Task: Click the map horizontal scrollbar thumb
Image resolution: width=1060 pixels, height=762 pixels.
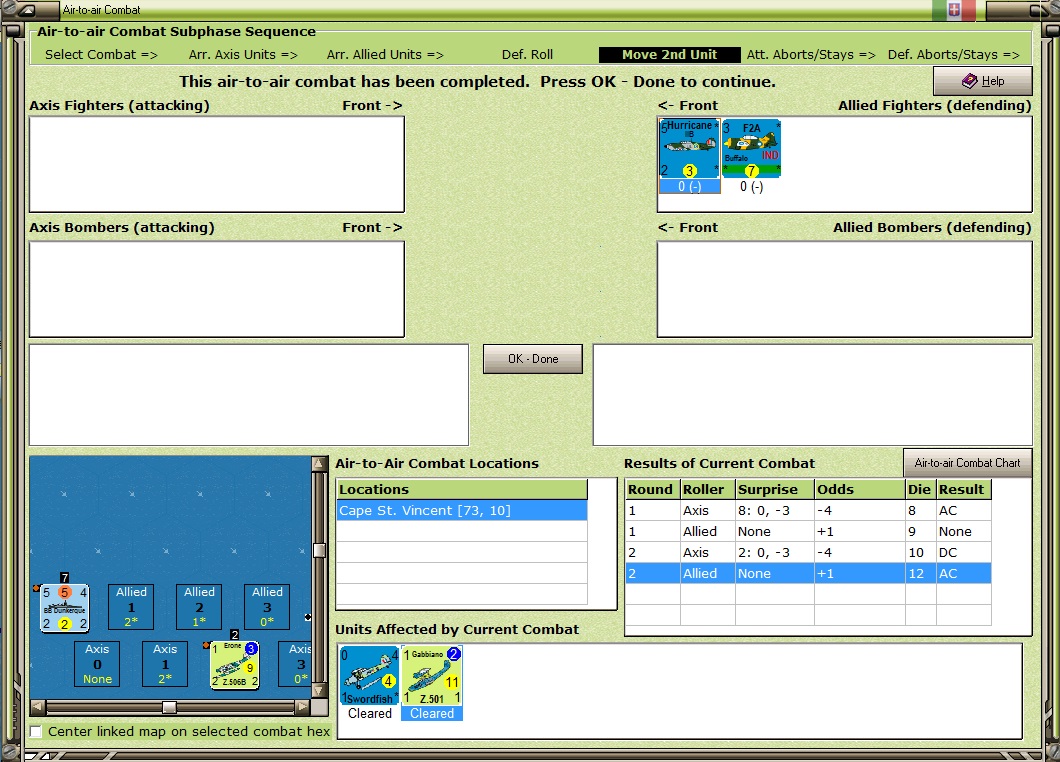Action: click(170, 707)
